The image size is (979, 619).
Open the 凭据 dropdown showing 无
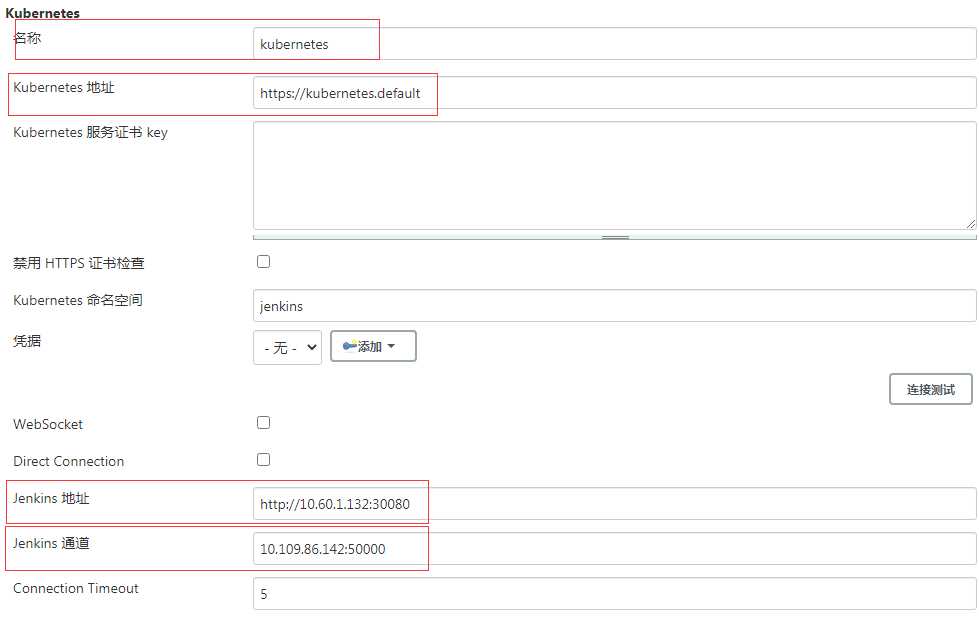coord(287,347)
